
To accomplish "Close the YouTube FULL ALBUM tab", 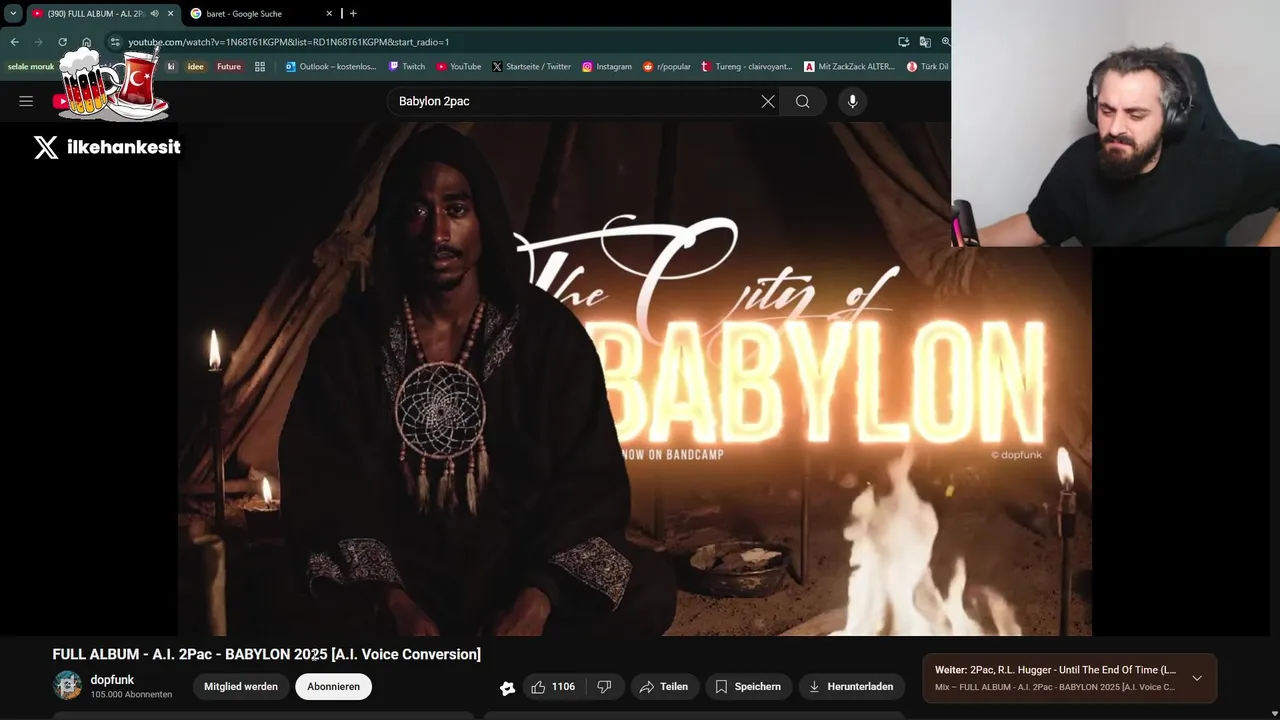I will pos(170,13).
